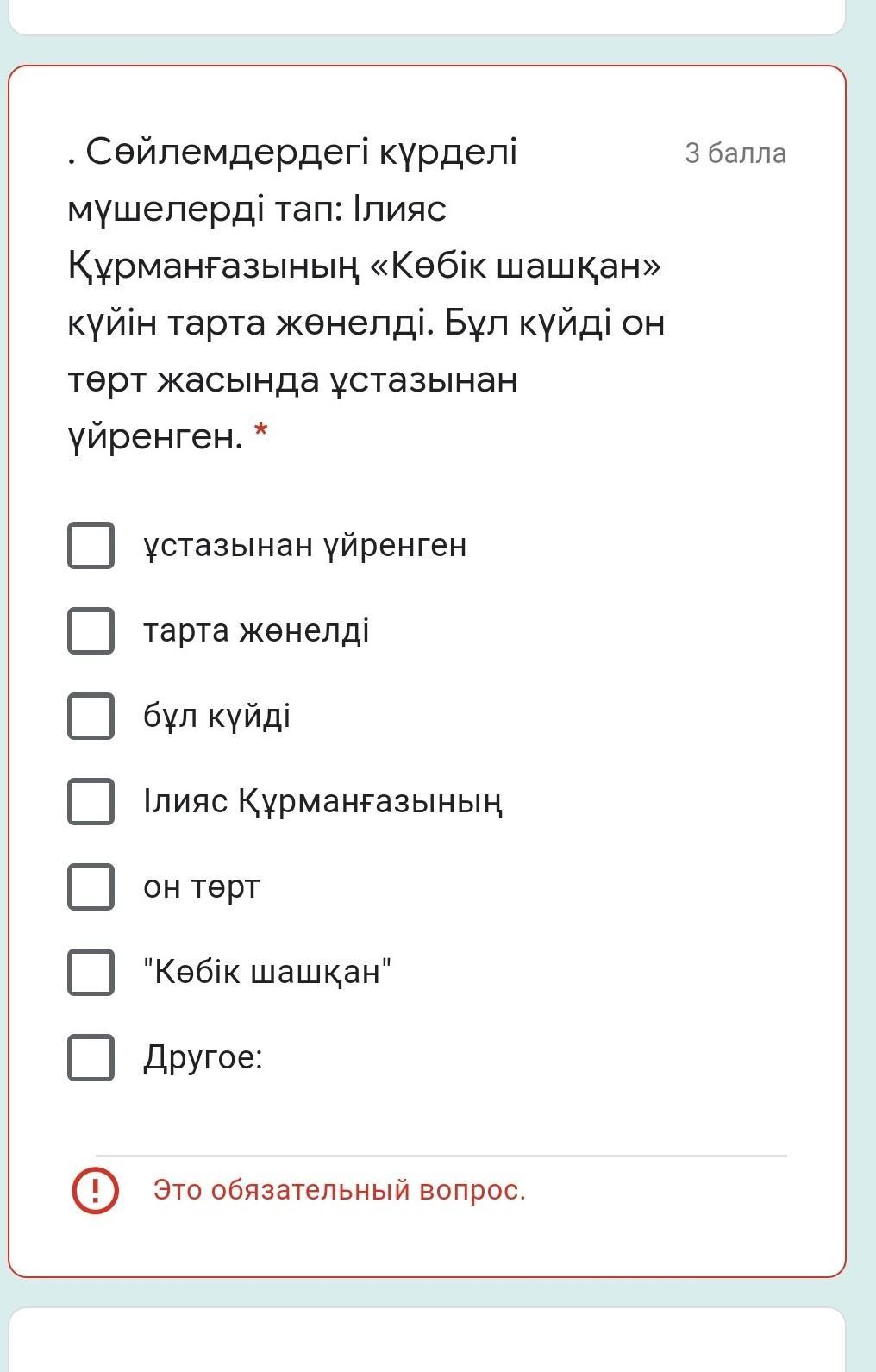This screenshot has width=876, height=1372.
Task: Click the 'Другое:' option label text
Action: pyautogui.click(x=203, y=1057)
